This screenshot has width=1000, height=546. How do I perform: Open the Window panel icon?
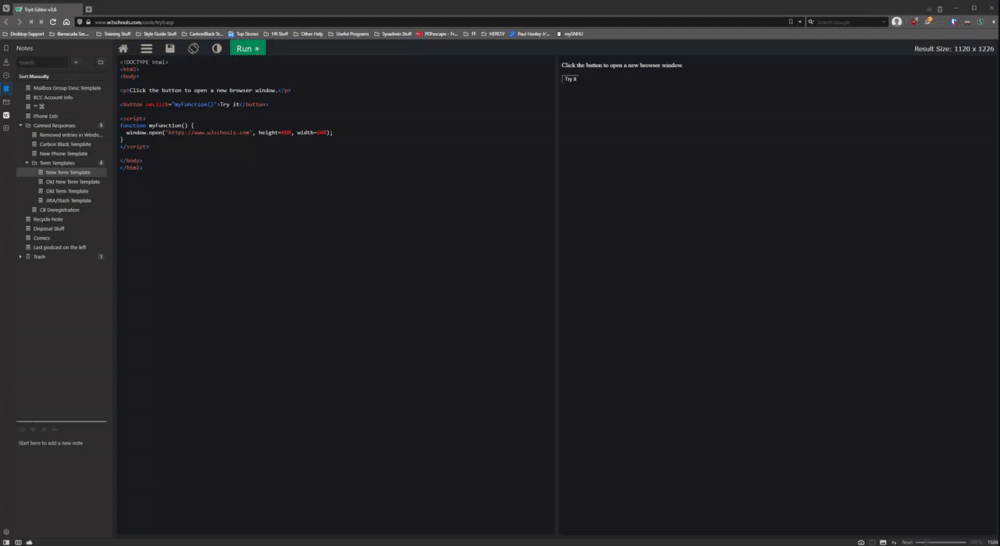tap(6, 102)
